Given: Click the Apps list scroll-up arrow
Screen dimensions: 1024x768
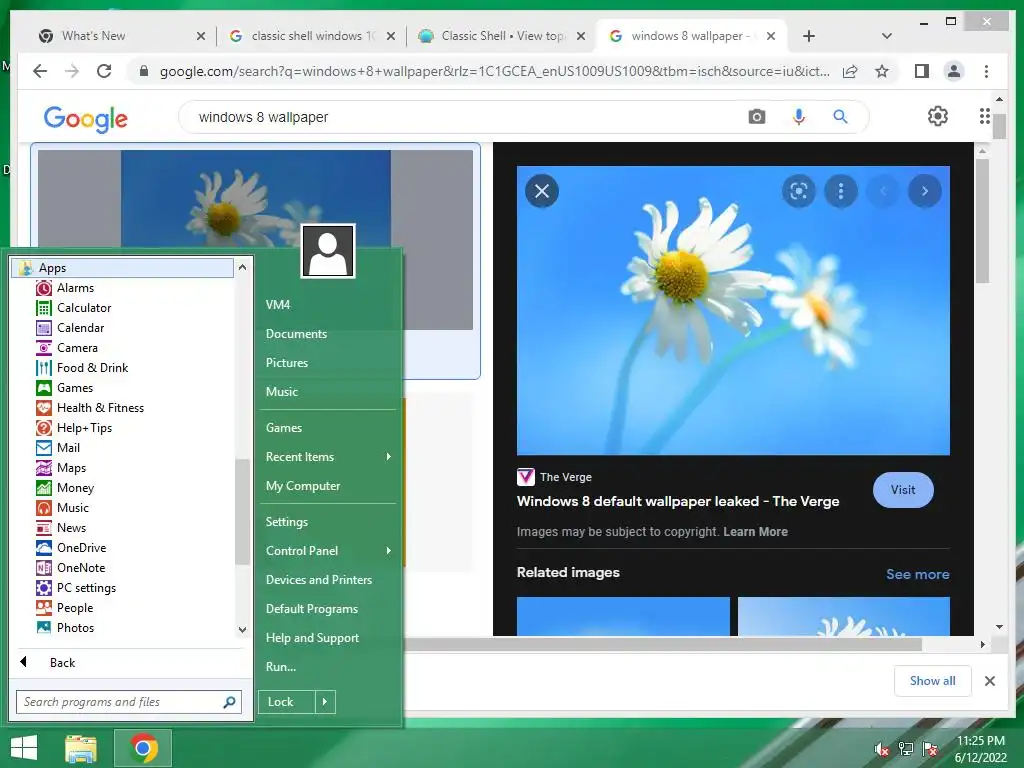Looking at the screenshot, I should tap(242, 267).
